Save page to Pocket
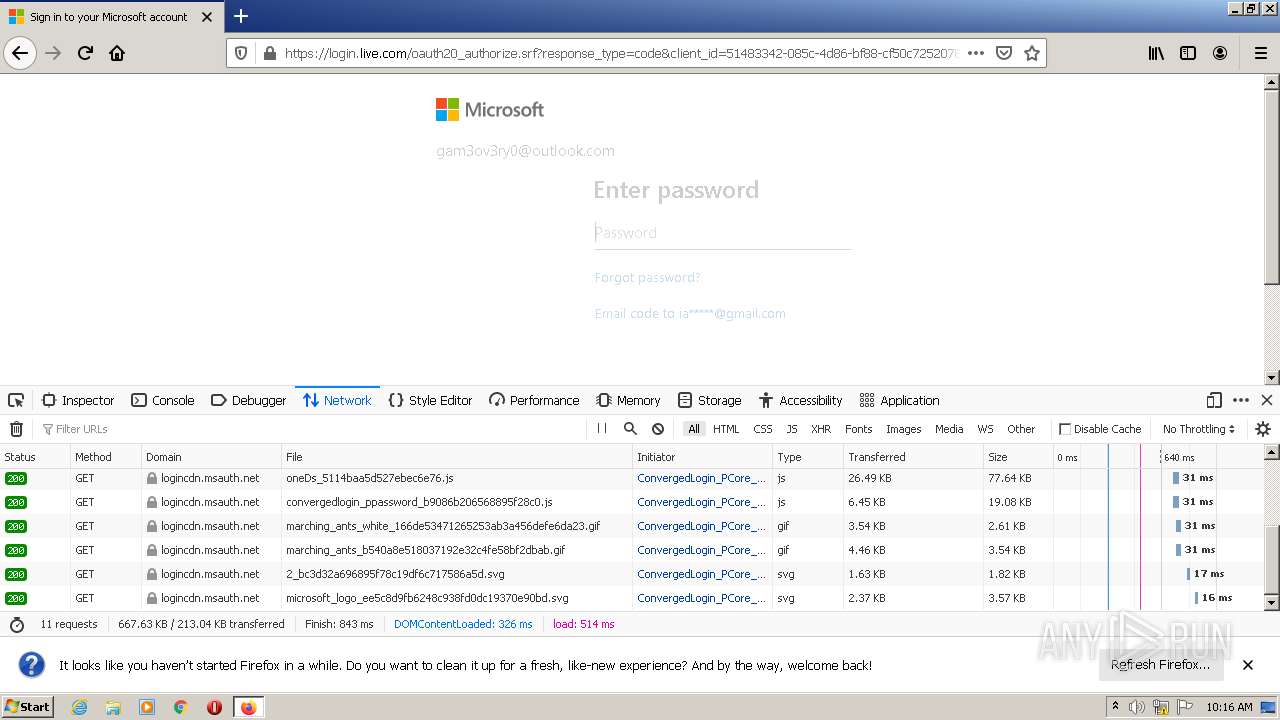The image size is (1280, 720). (1004, 53)
